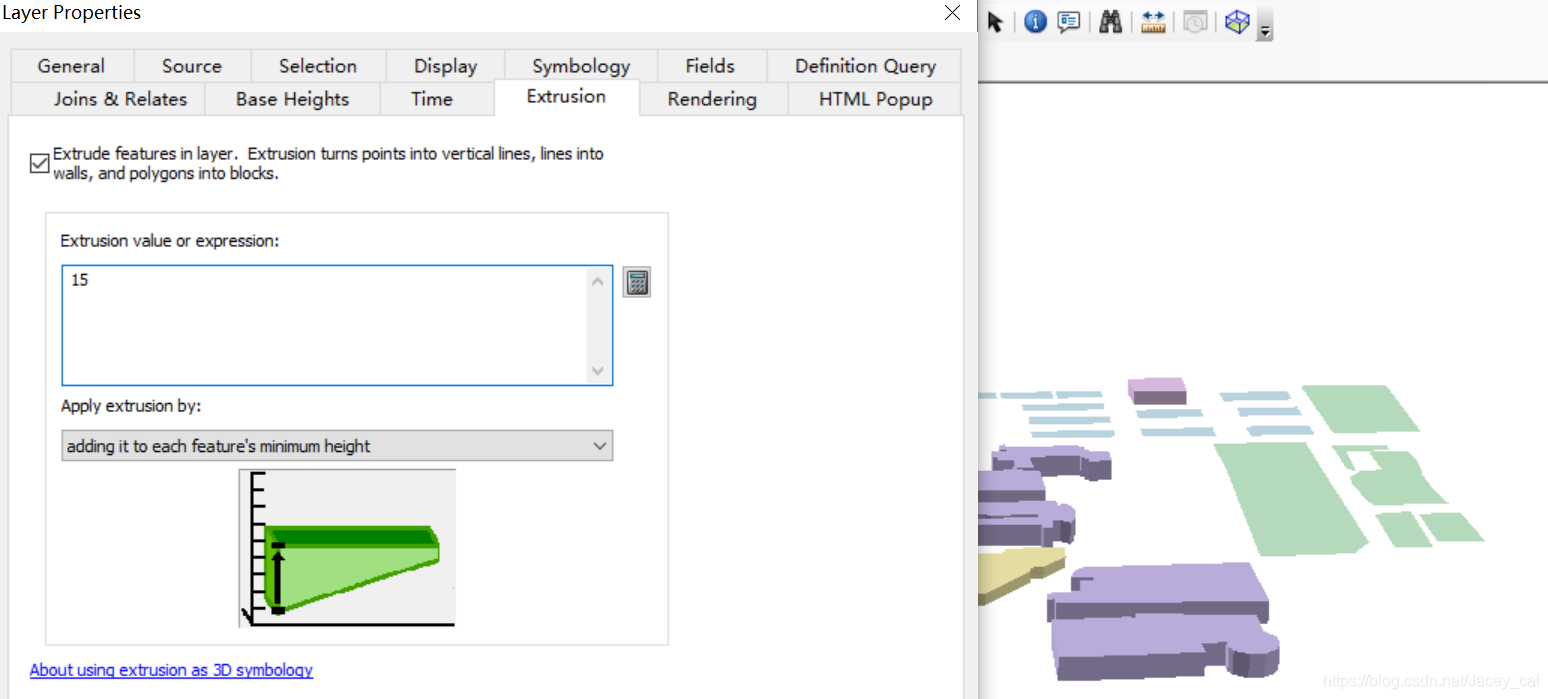Open the extrusion expression calculator
The height and width of the screenshot is (699, 1548).
point(637,283)
